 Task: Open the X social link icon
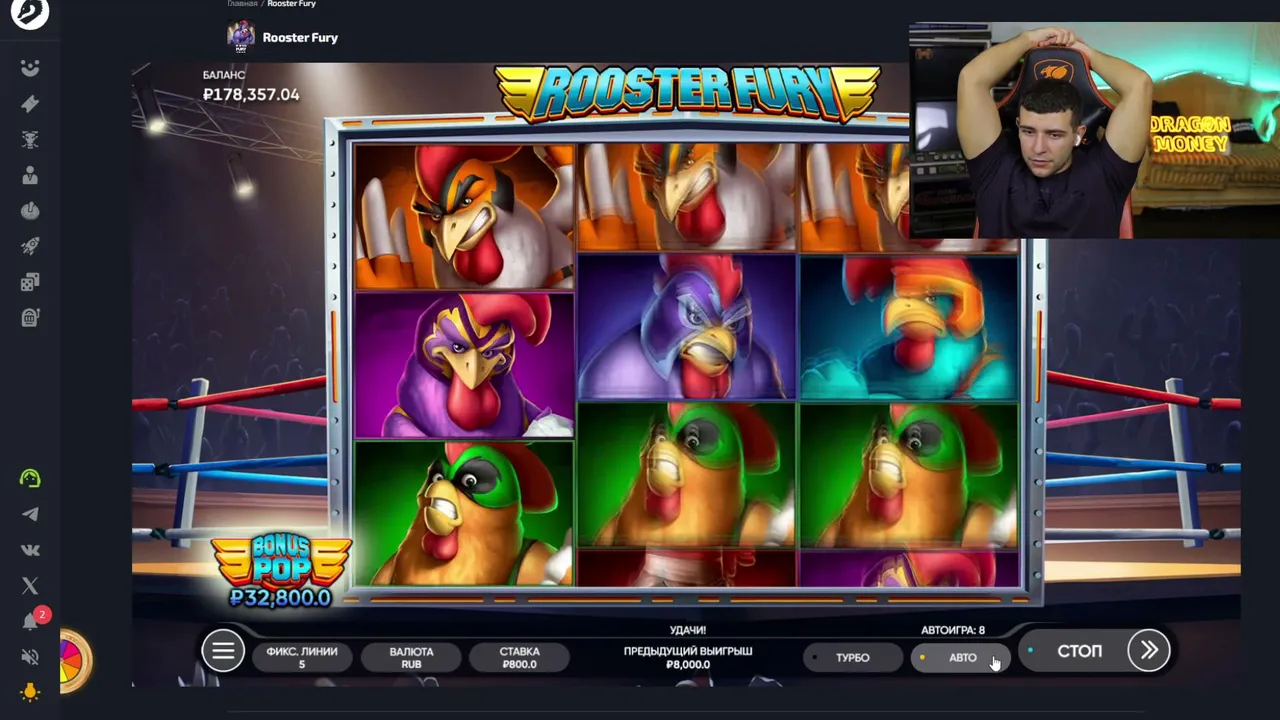30,586
